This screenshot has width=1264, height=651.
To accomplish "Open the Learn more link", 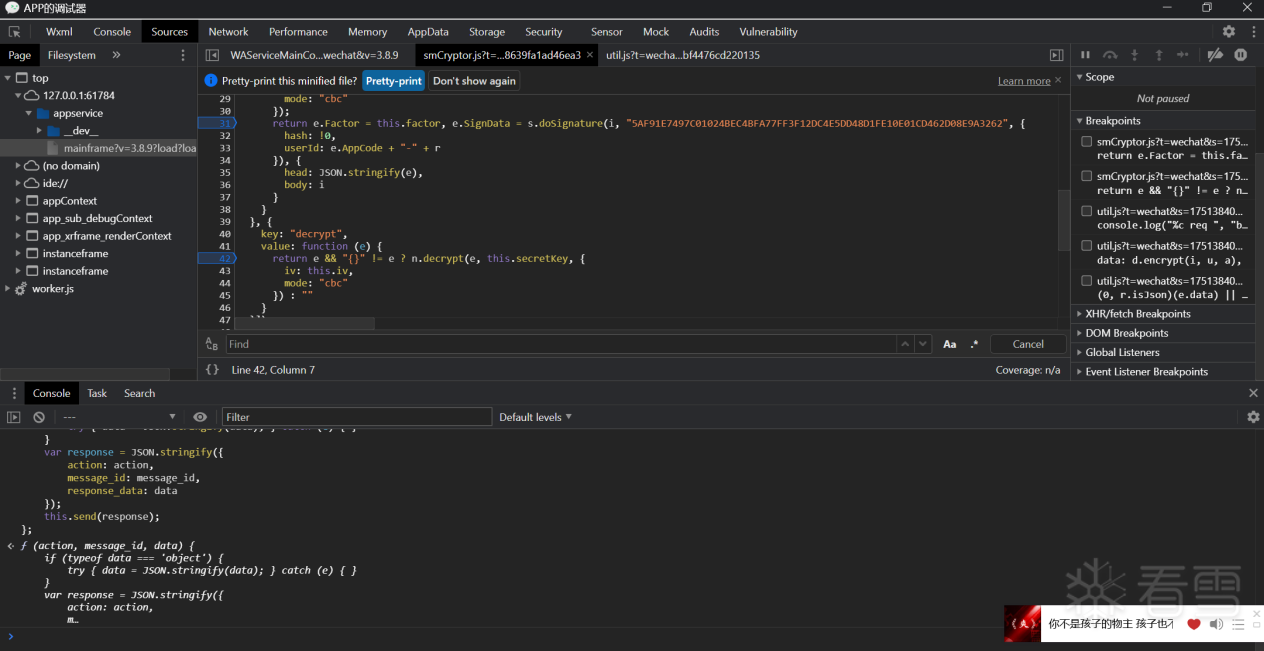I will tap(1024, 81).
